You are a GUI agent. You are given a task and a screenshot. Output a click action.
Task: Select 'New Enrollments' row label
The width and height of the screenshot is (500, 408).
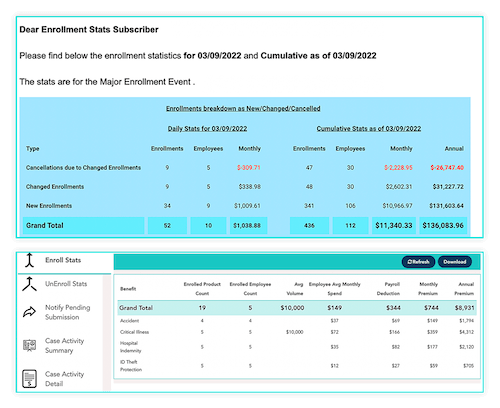pos(49,206)
